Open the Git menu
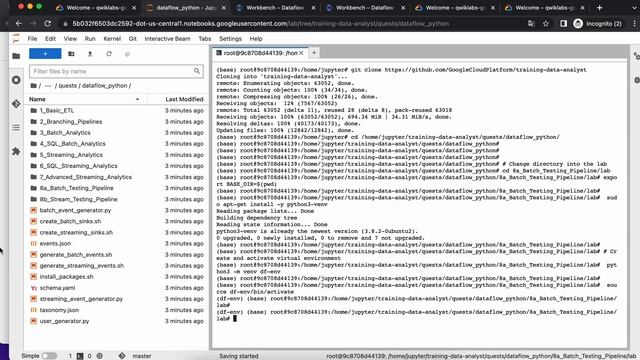This screenshot has width=640, height=360. [132, 39]
